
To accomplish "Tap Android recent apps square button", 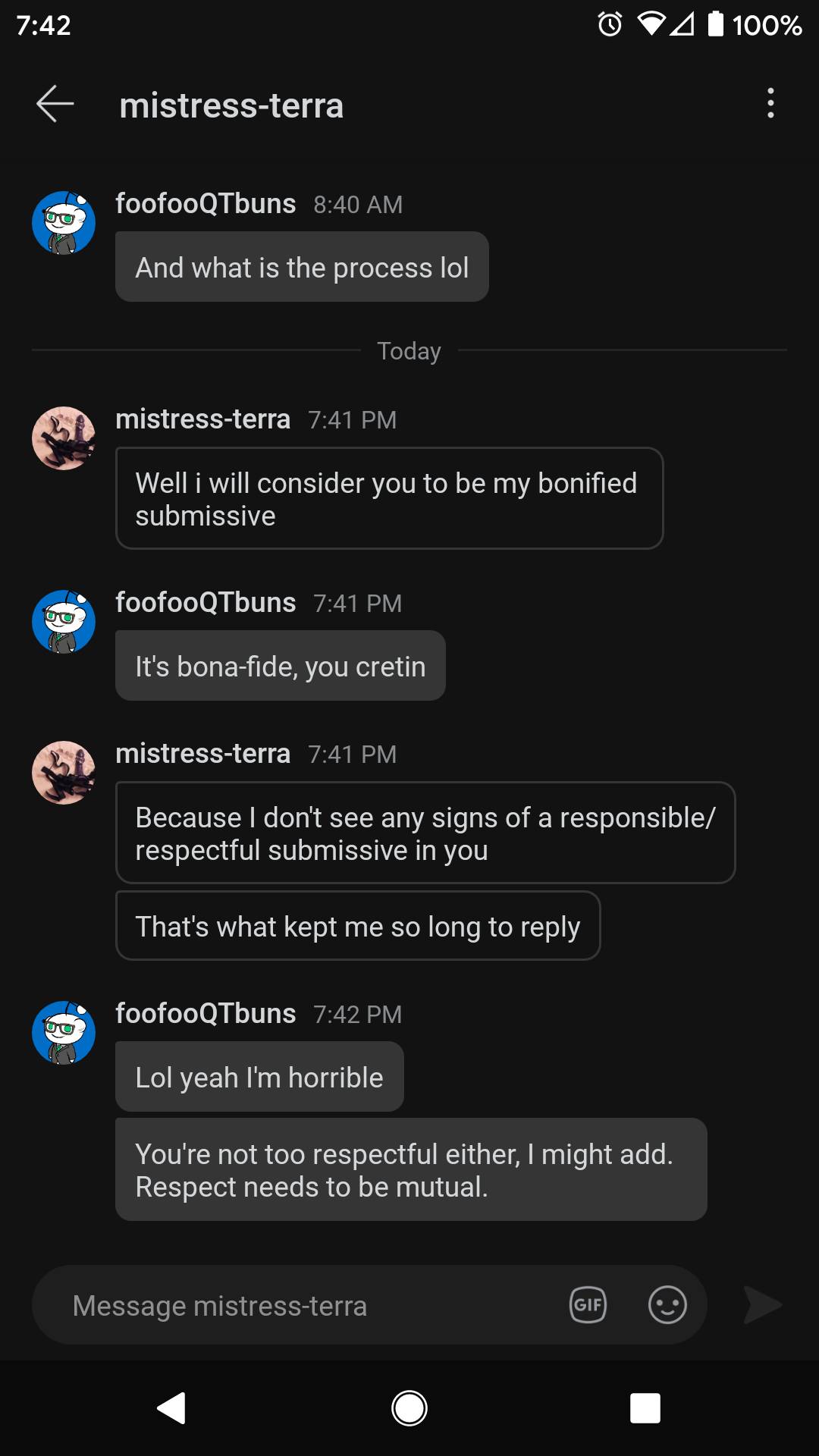I will coord(645,1408).
